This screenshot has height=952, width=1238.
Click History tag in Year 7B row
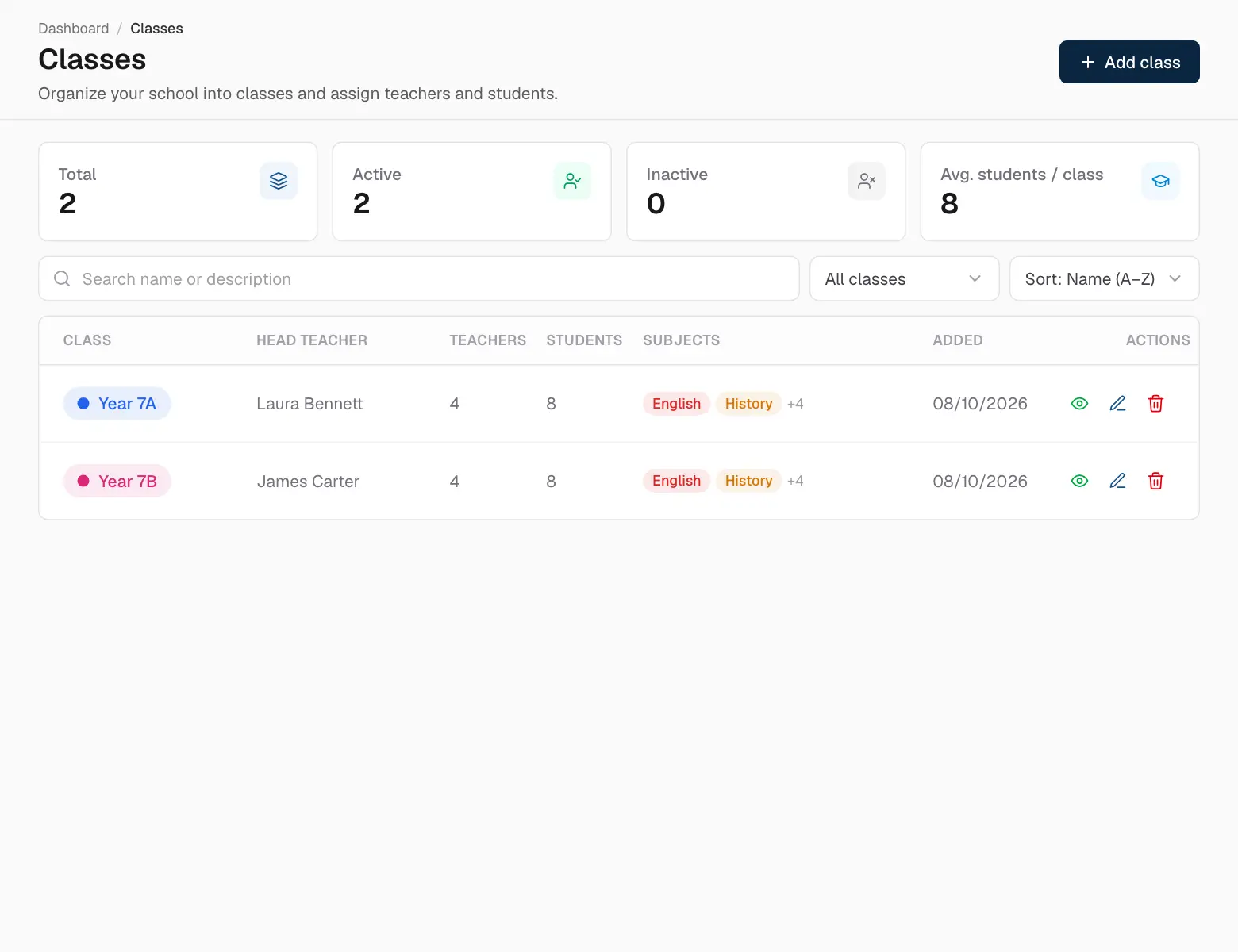point(748,481)
